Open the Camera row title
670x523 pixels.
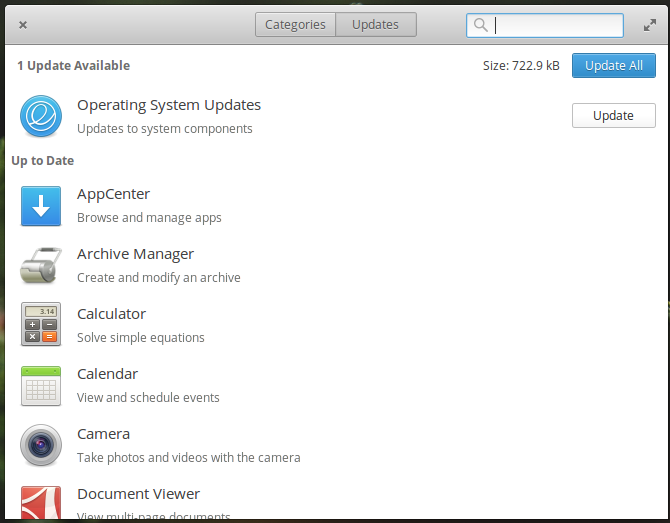coord(103,434)
